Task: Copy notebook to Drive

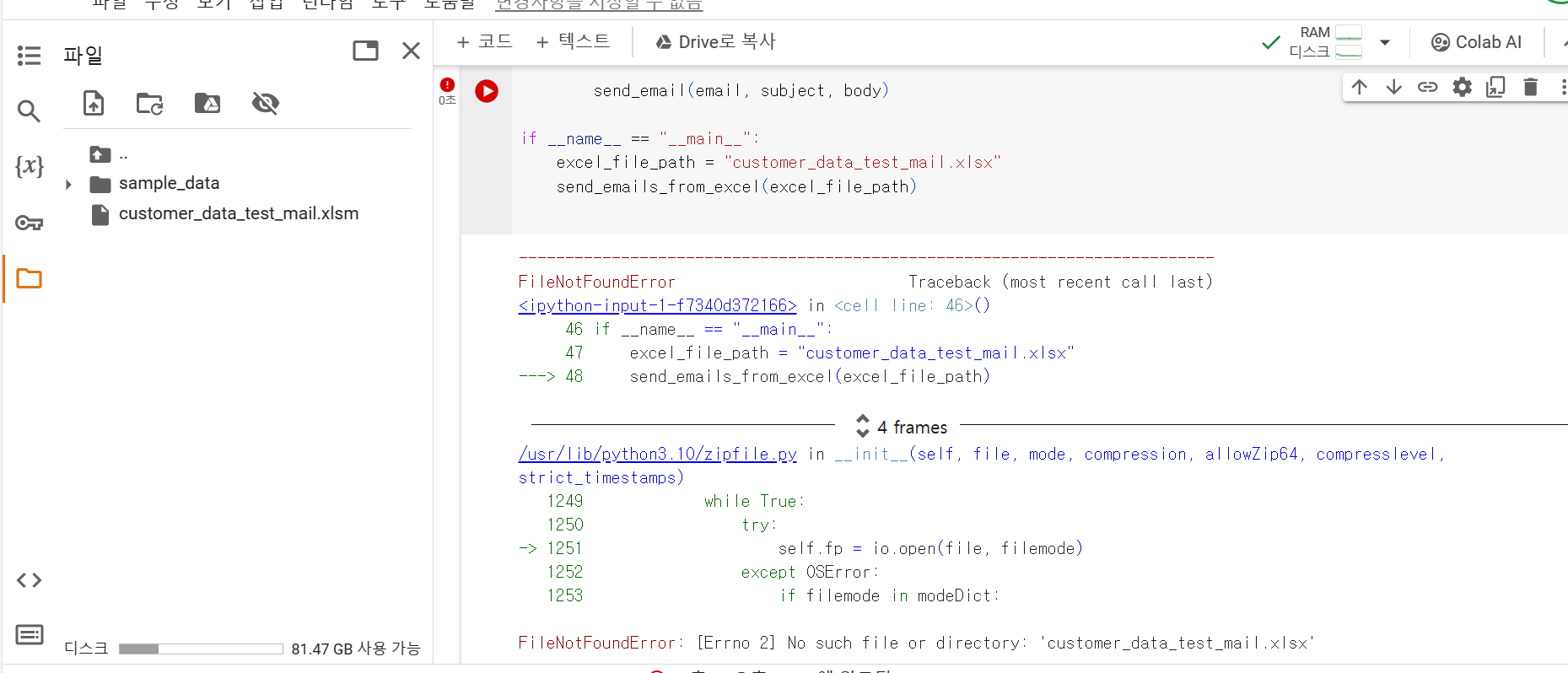Action: tap(715, 41)
